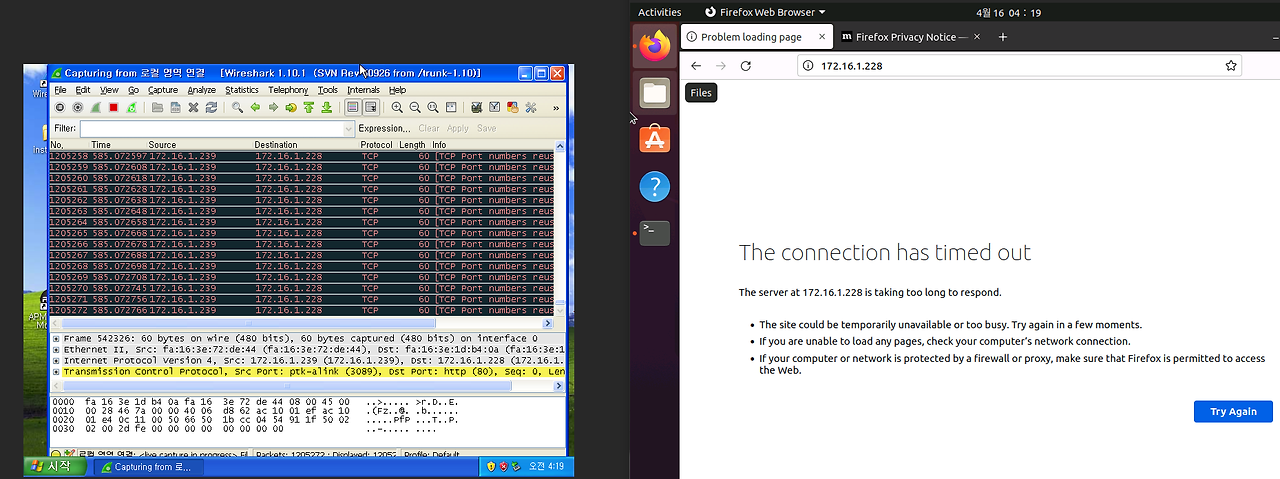The height and width of the screenshot is (479, 1280).
Task: Expand Internet Protocol Version 4 row
Action: coord(56,361)
